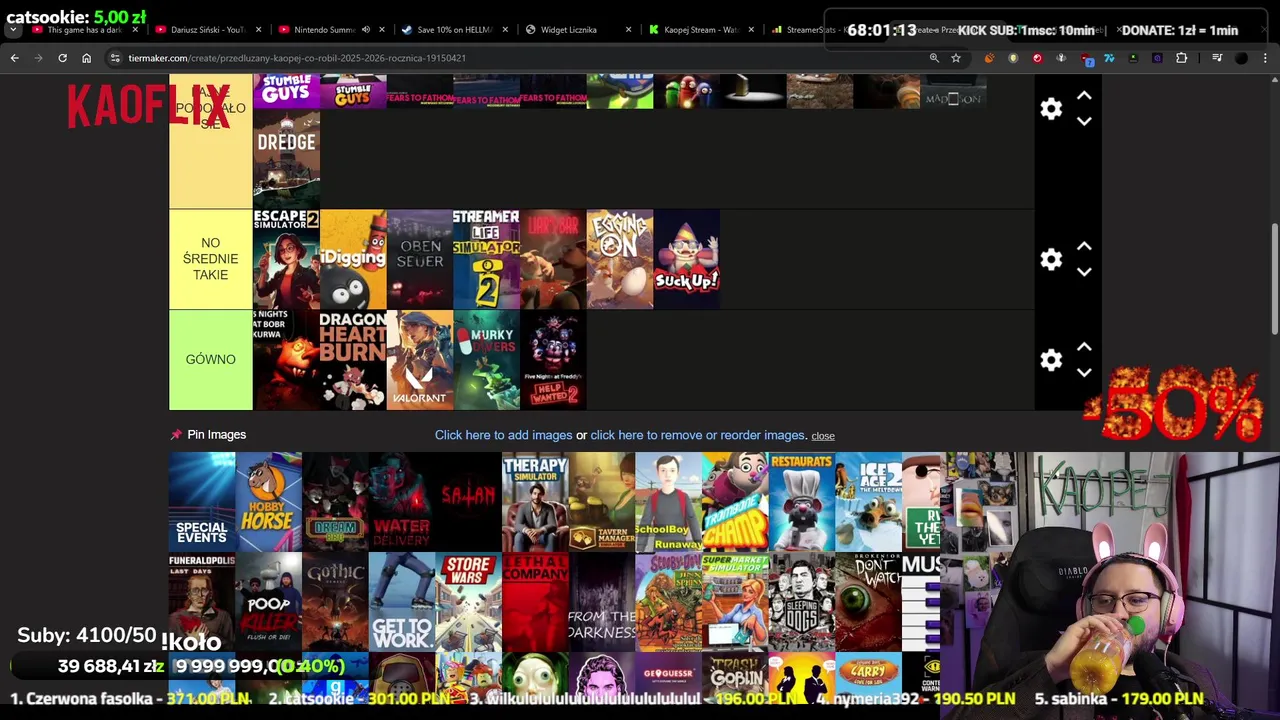Viewport: 1280px width, 720px height.
Task: Move the Dredge row down
Action: (1084, 121)
